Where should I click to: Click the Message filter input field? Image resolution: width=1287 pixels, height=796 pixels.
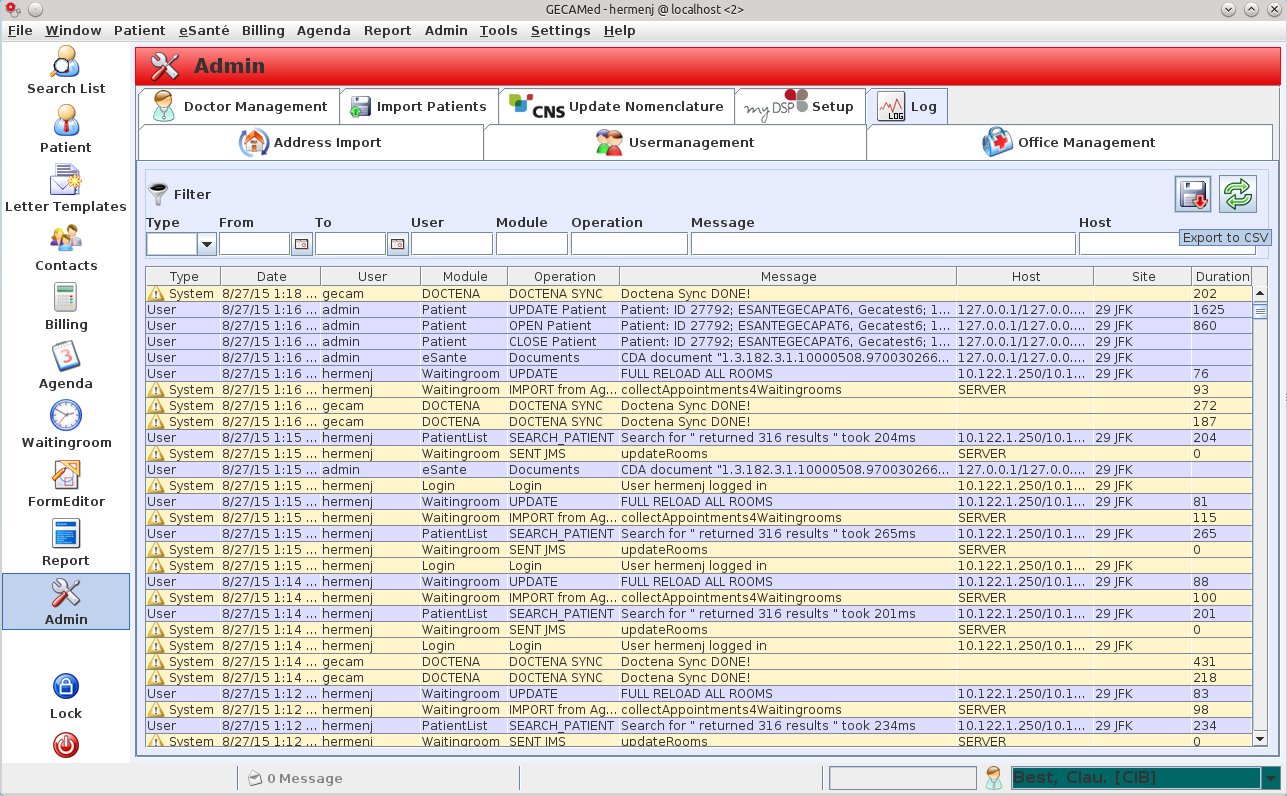[883, 244]
